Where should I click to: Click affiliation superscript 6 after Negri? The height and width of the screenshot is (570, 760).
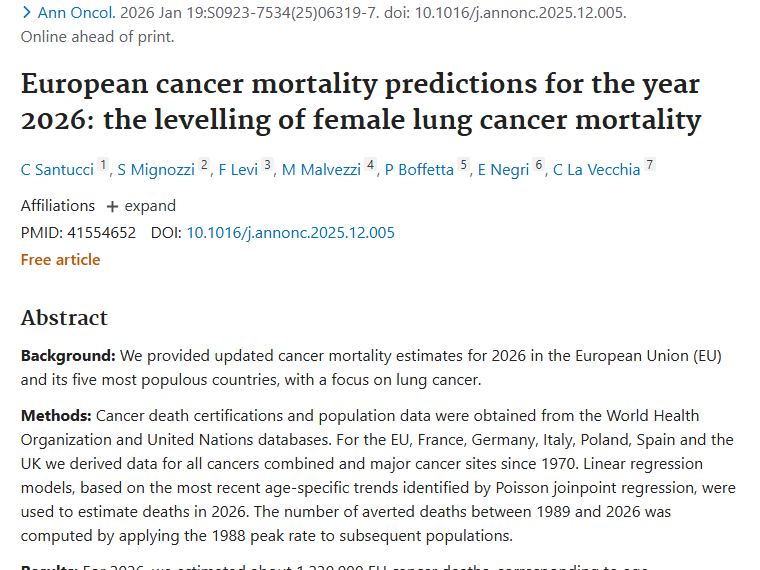pos(539,165)
